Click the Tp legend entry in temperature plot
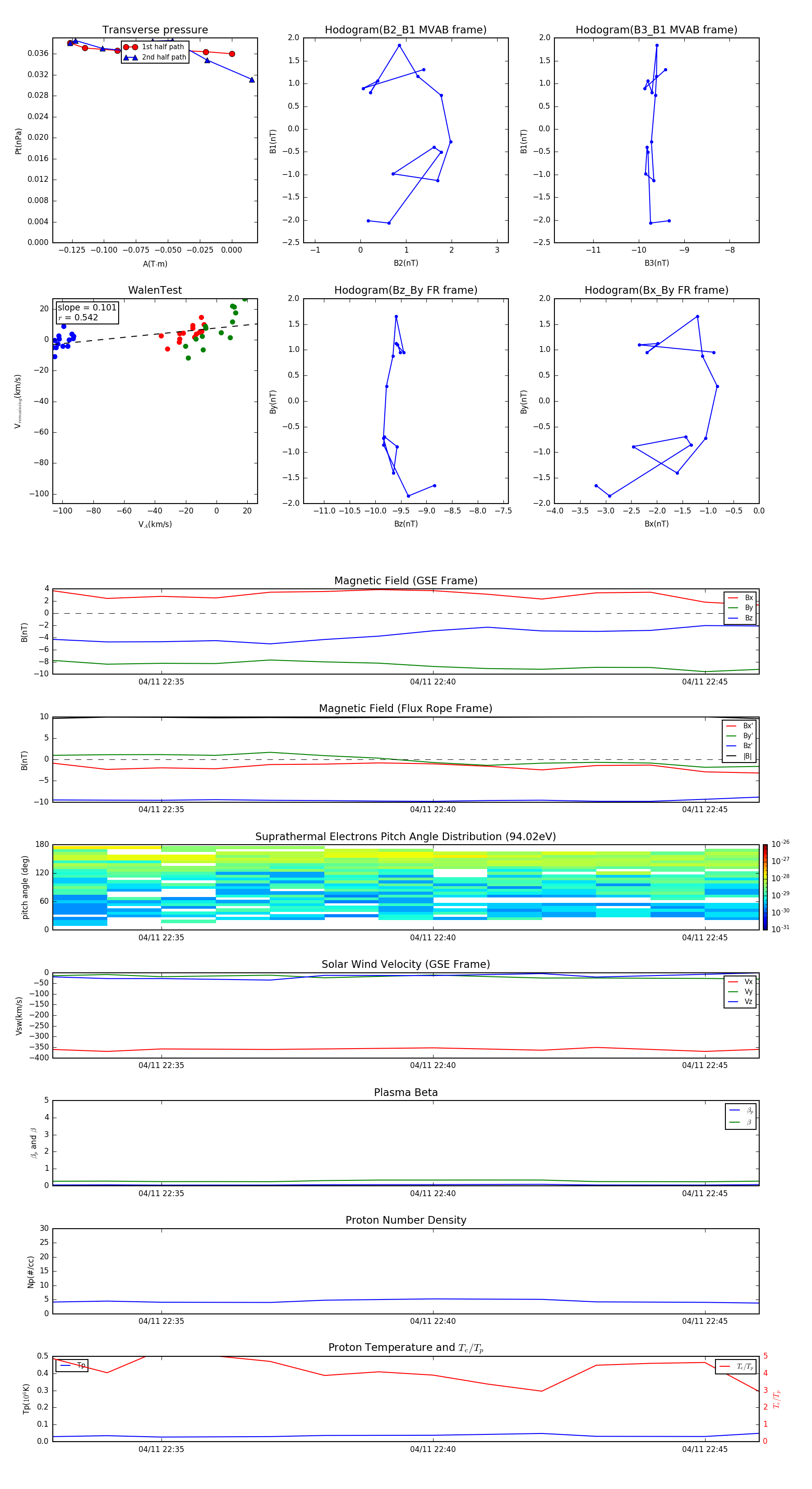 [x=72, y=1365]
